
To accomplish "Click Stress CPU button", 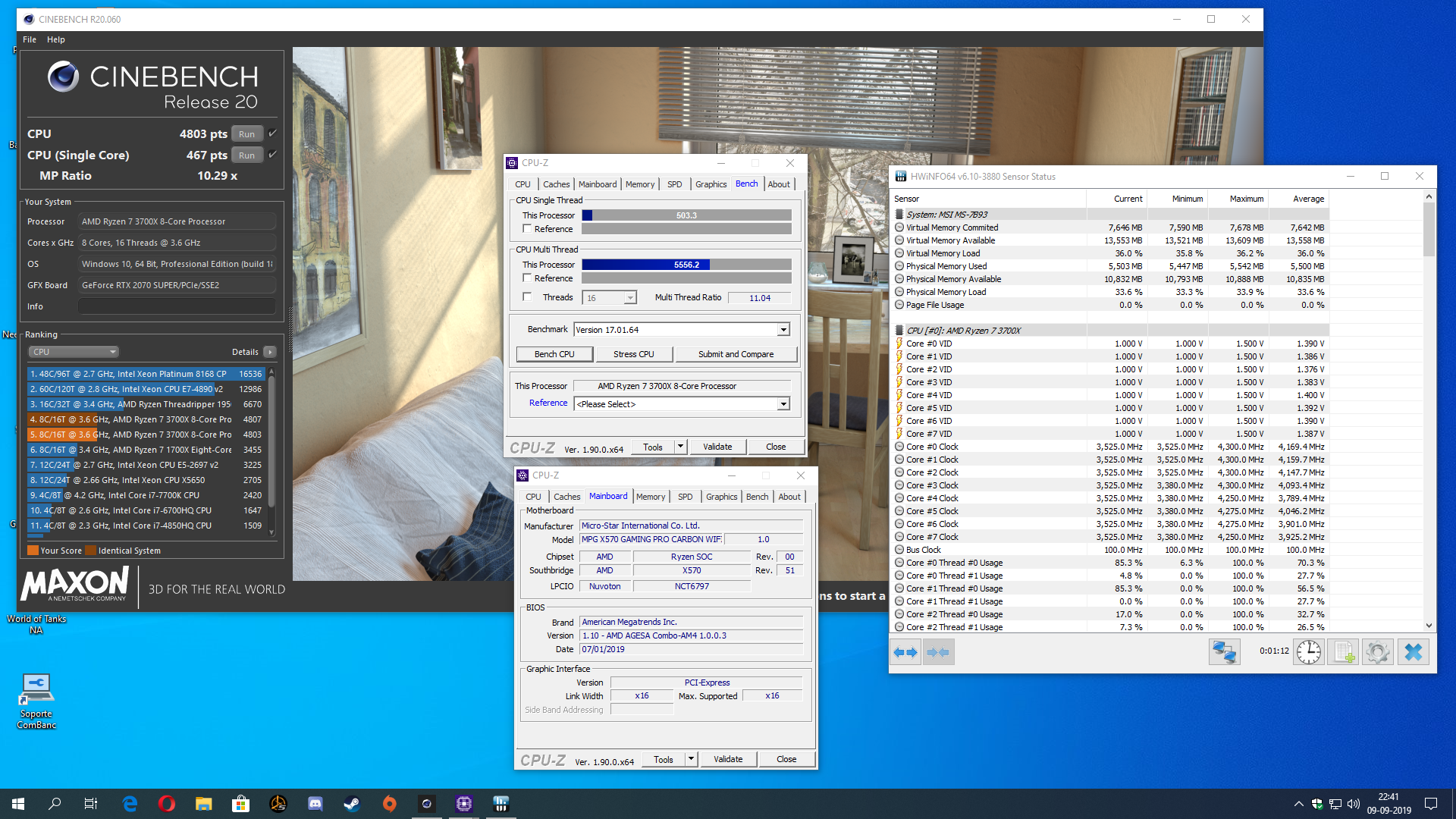I will (x=633, y=354).
